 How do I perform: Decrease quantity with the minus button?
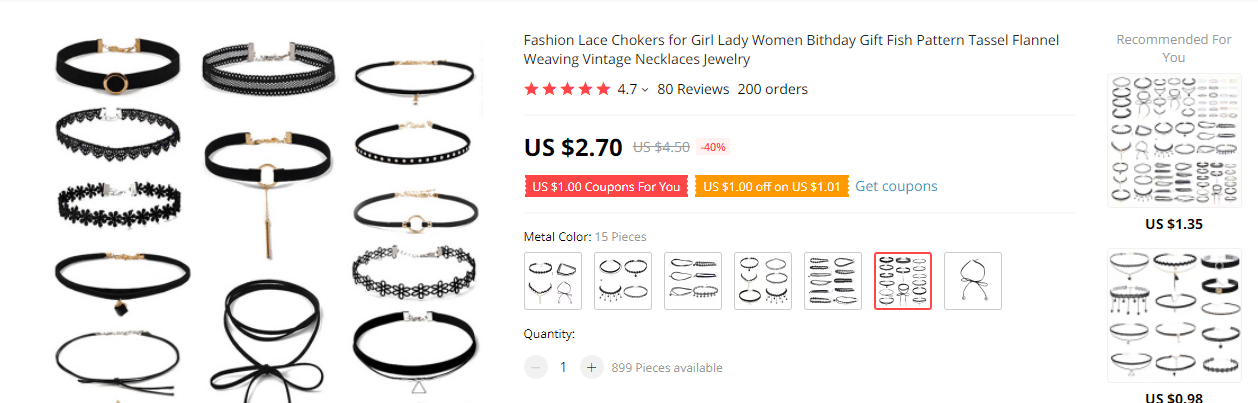coord(536,367)
